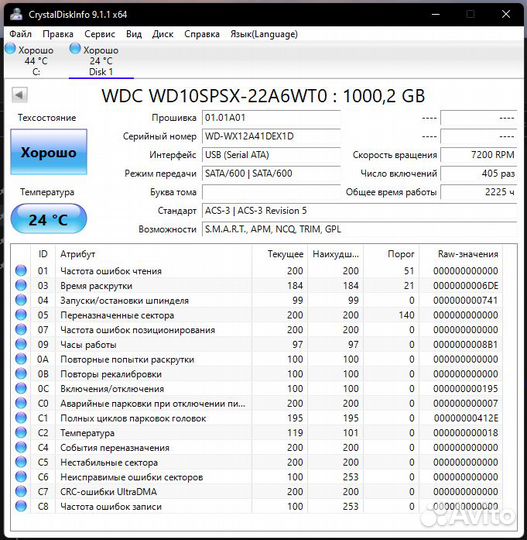Click the status dot for attribute C6
The height and width of the screenshot is (540, 527).
[x=21, y=477]
